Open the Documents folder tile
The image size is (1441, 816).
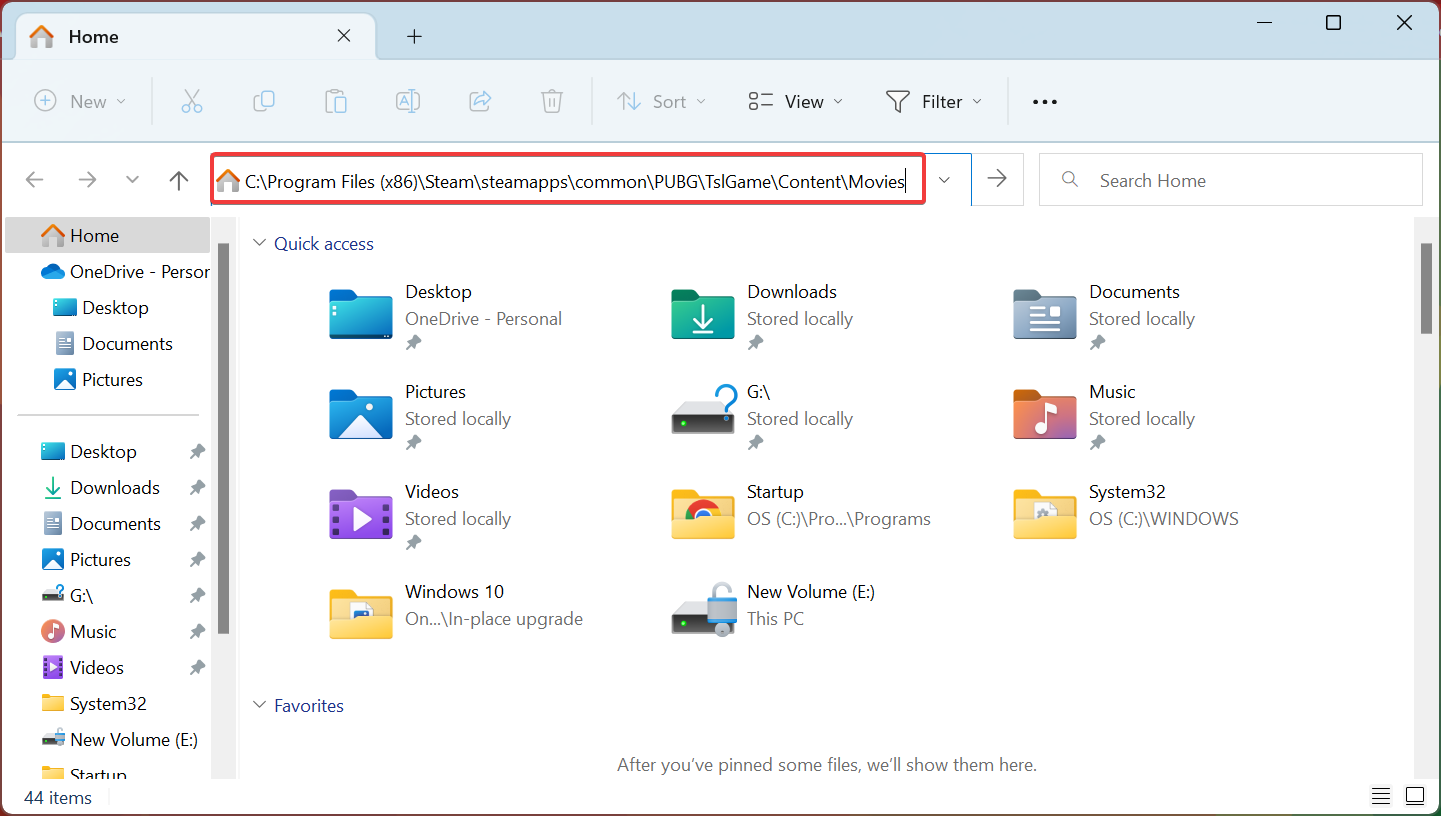[x=1105, y=315]
